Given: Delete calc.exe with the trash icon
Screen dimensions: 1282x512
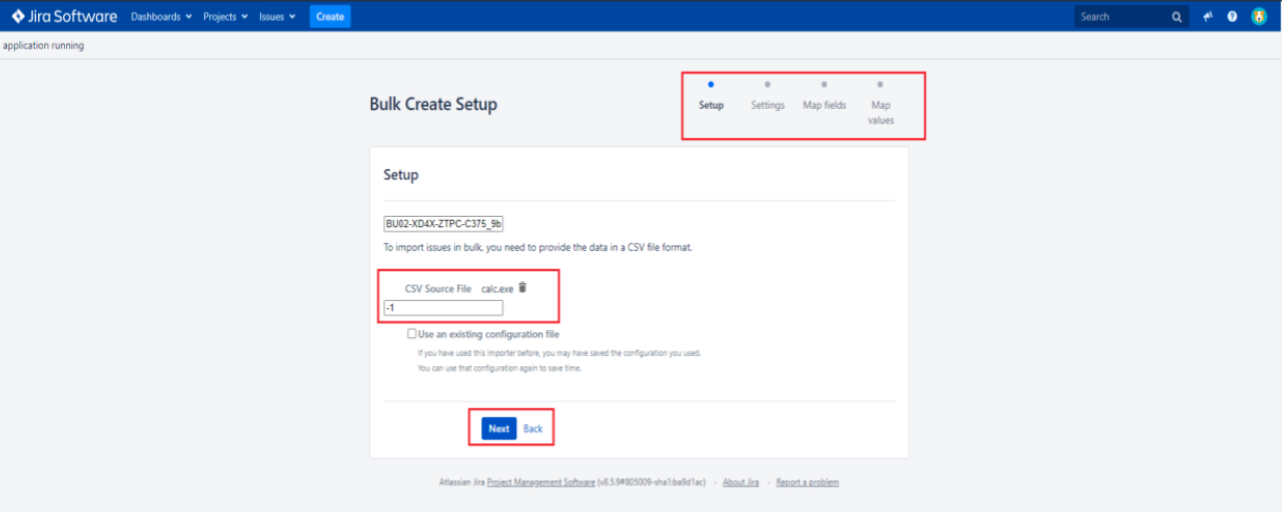Looking at the screenshot, I should tap(522, 287).
